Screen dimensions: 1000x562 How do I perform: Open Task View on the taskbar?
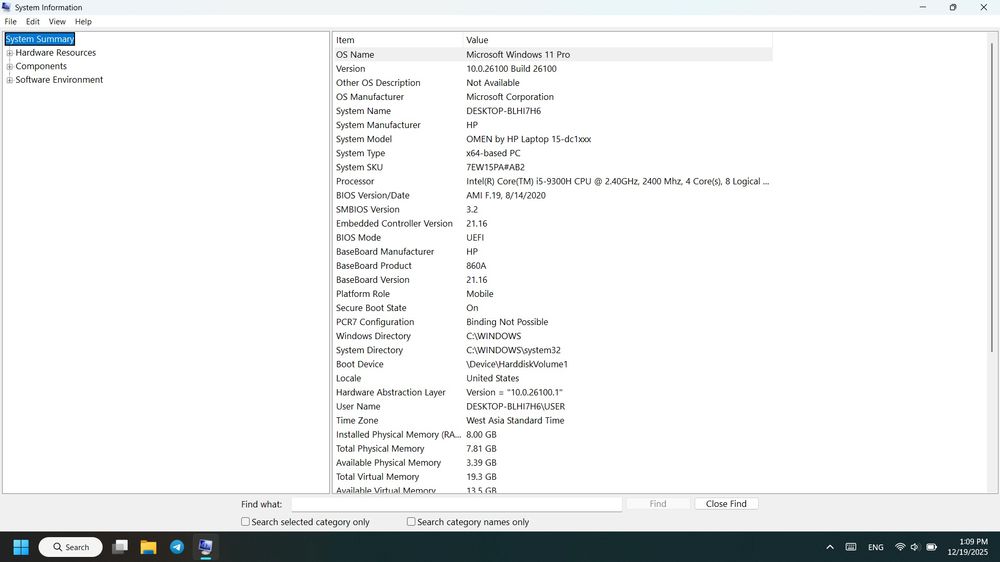[120, 547]
